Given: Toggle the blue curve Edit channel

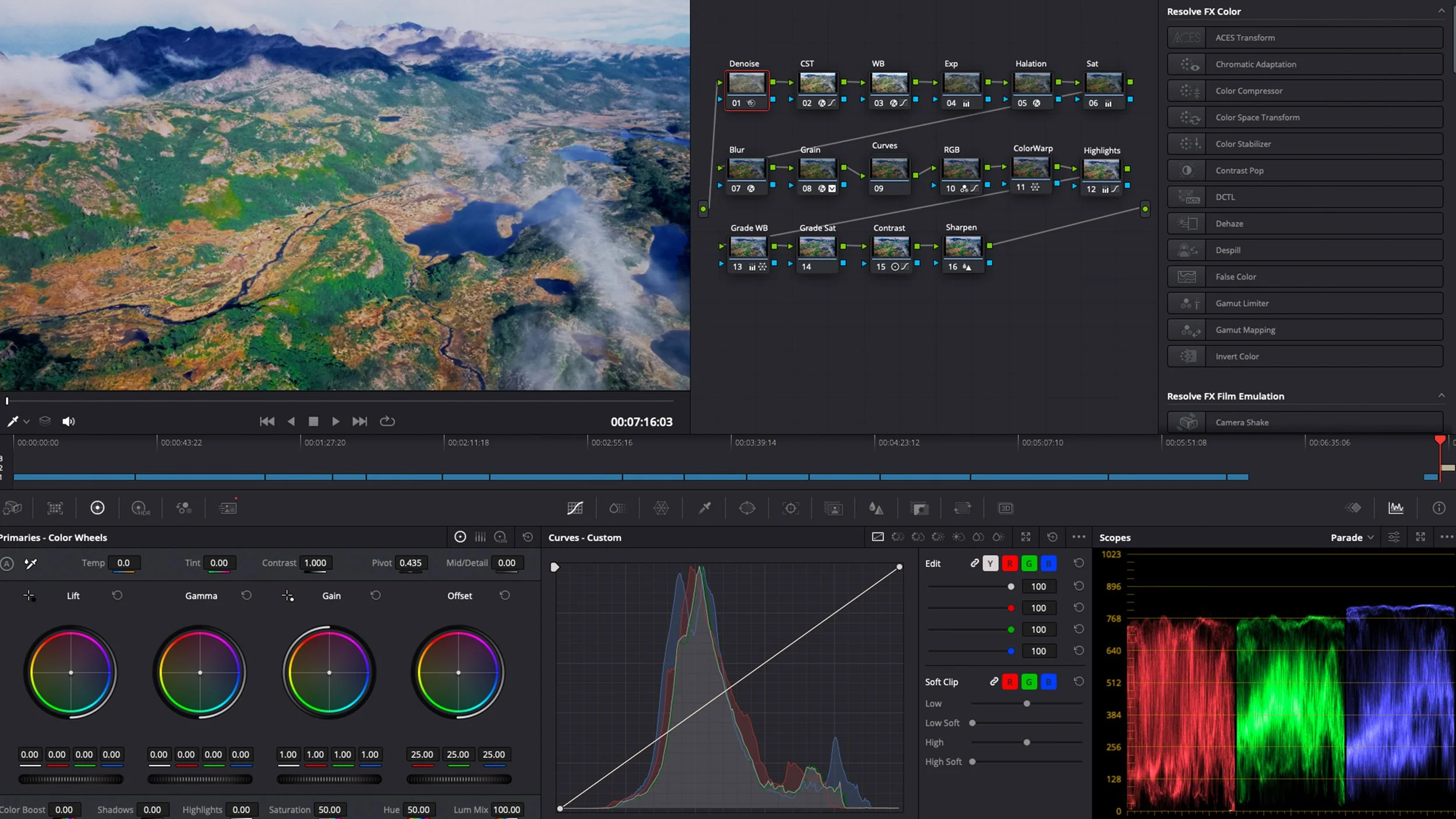Looking at the screenshot, I should (x=1048, y=563).
